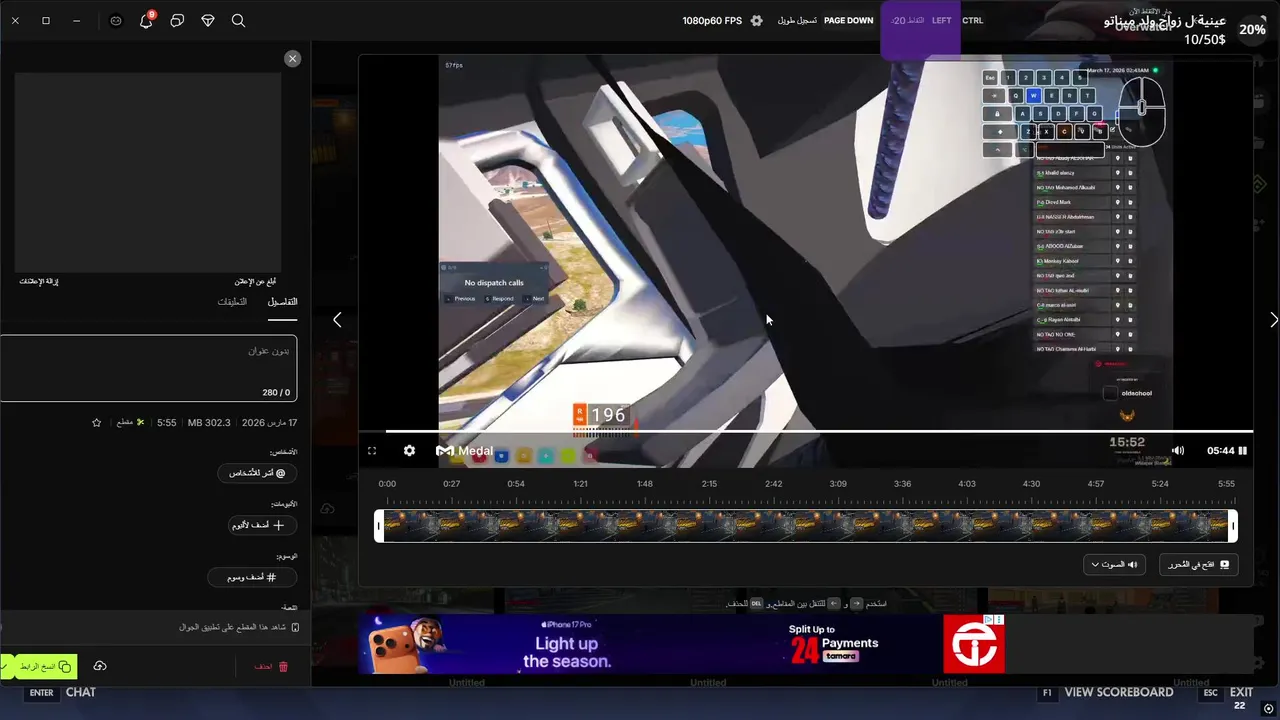The height and width of the screenshot is (720, 1280).
Task: Open recording settings gear next to 1080p60 FPS
Action: [756, 20]
